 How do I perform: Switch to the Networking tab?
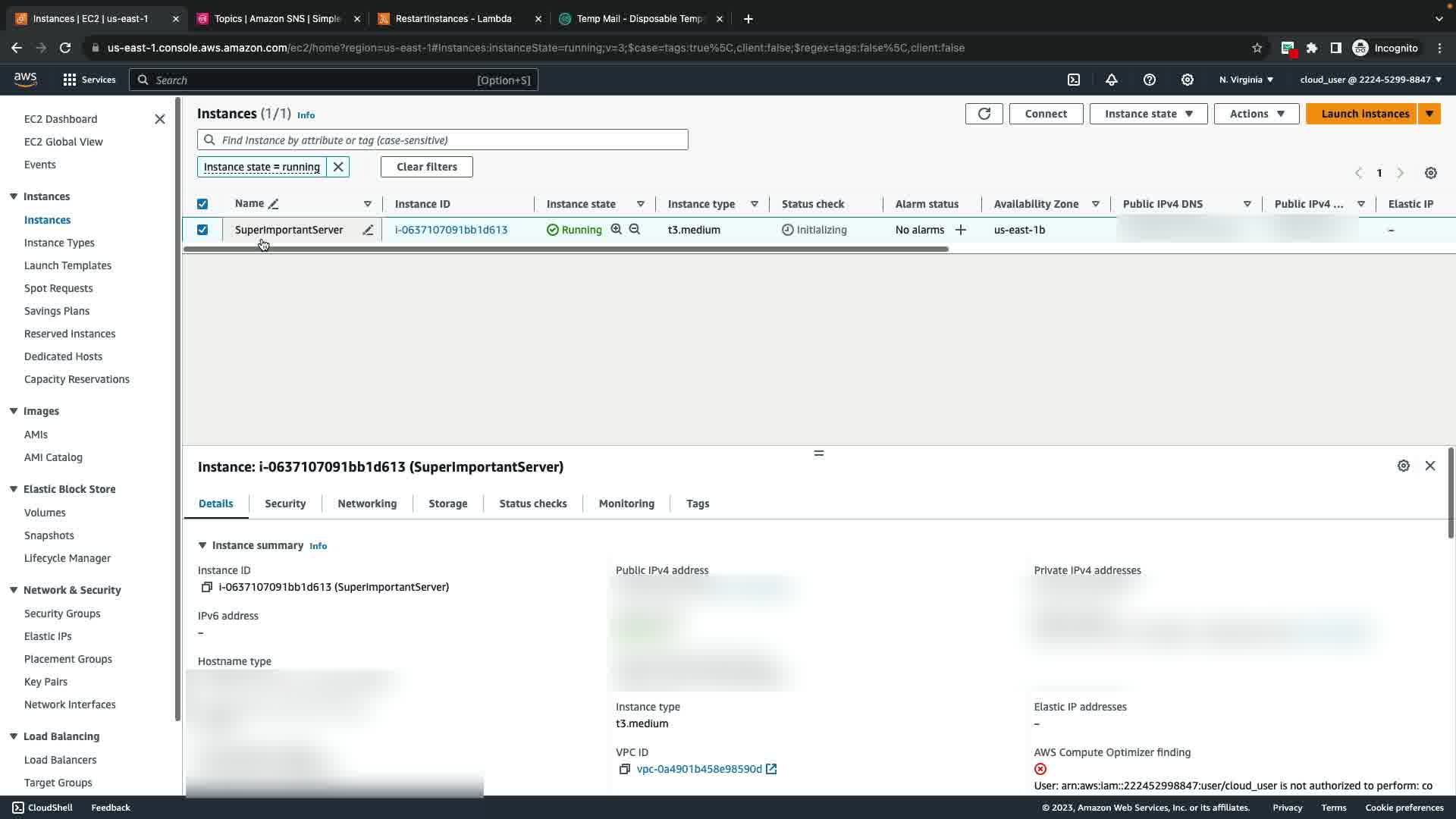367,504
